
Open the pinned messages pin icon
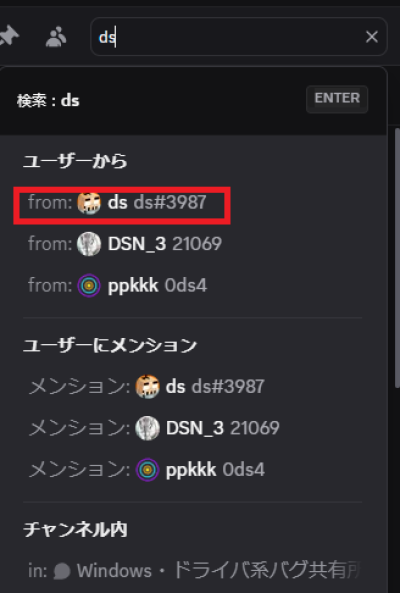pyautogui.click(x=8, y=37)
